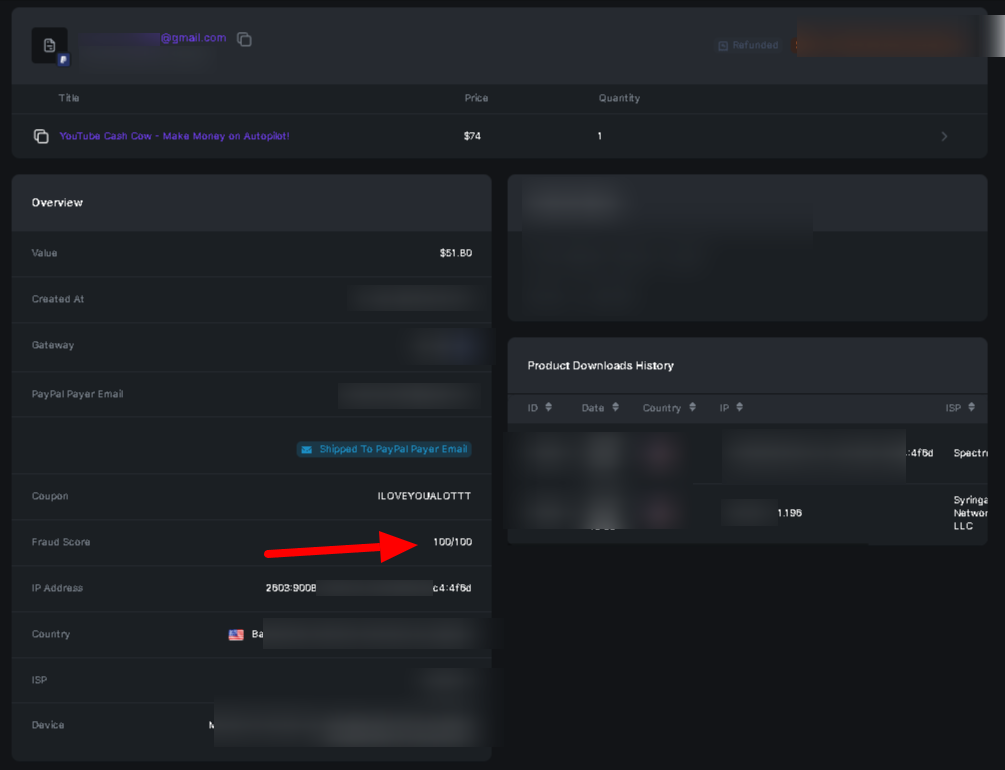Sort downloads by IP column
Image resolution: width=1005 pixels, height=770 pixels.
(740, 407)
